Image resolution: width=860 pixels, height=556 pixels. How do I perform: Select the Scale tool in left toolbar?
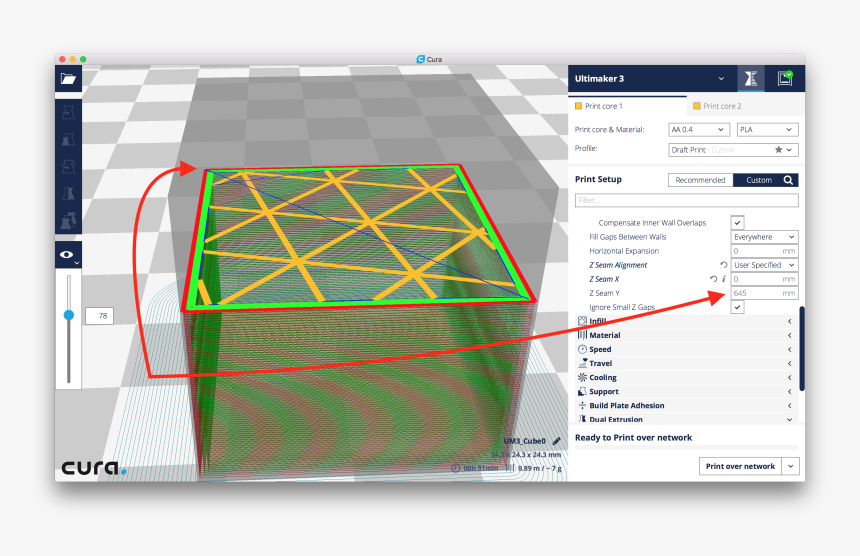69,139
